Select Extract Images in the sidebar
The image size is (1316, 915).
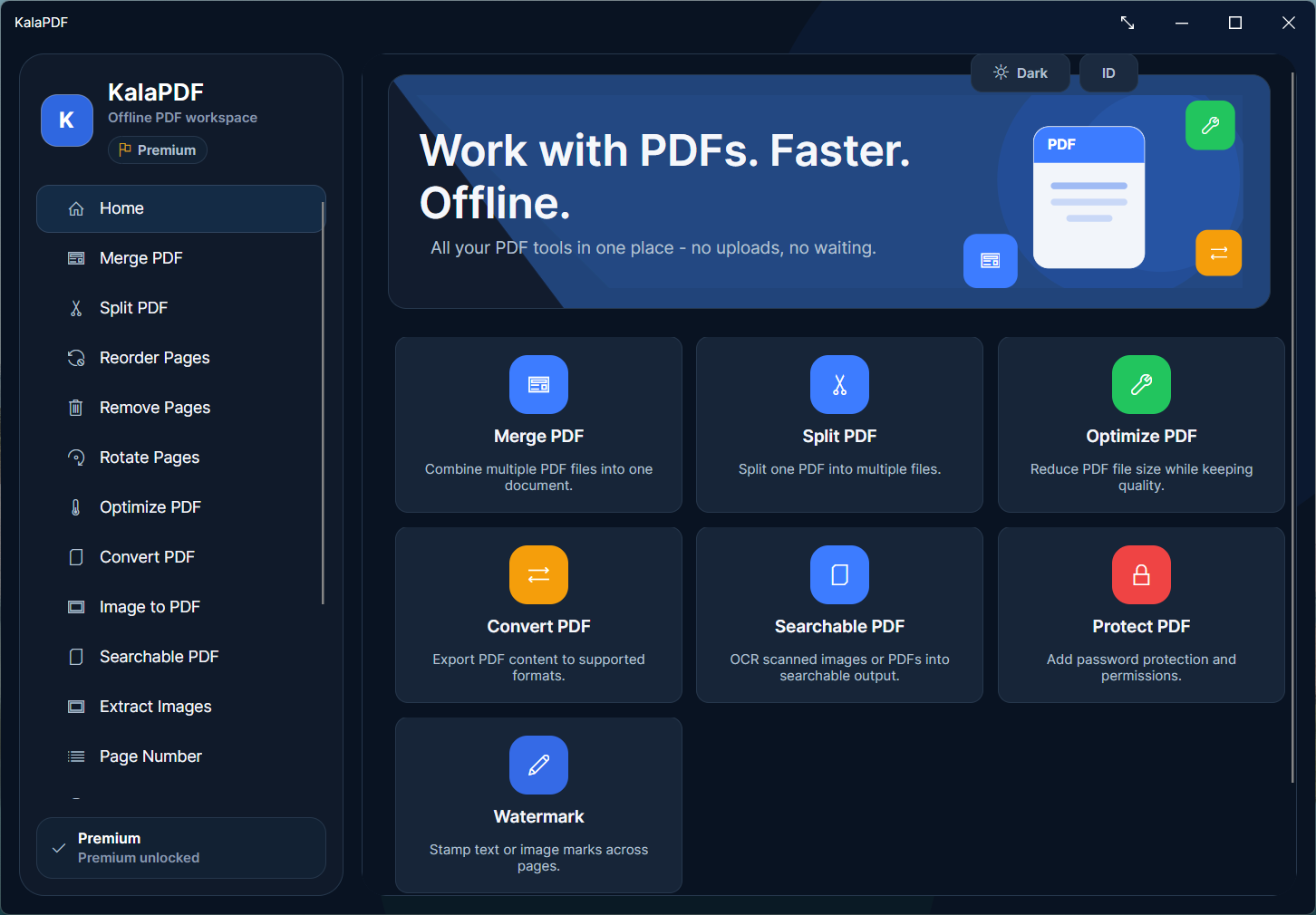click(181, 707)
